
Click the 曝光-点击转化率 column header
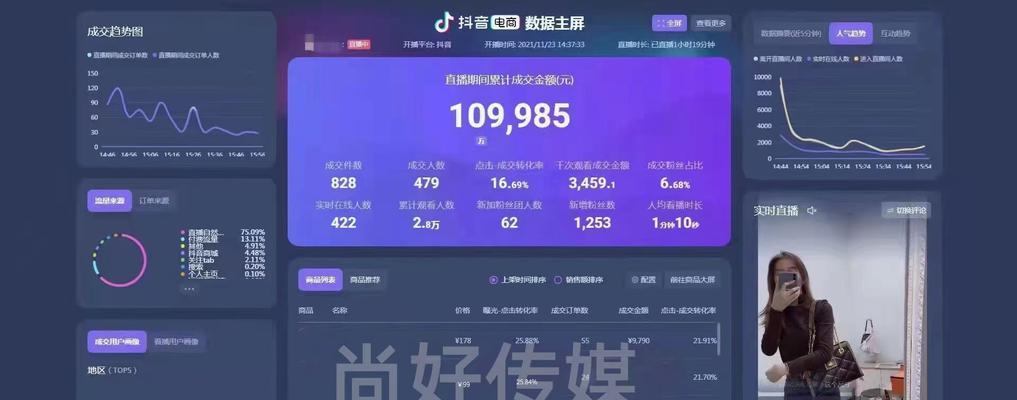click(x=511, y=311)
